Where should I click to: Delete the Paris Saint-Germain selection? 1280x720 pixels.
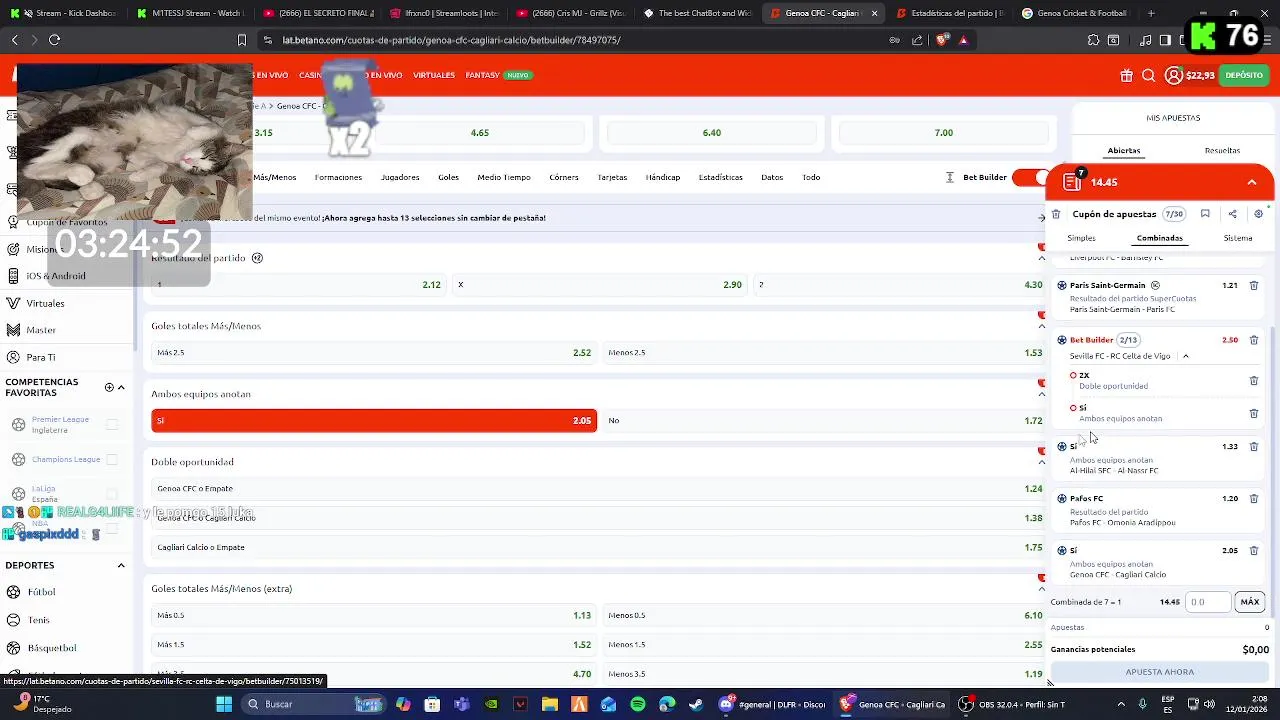click(1254, 285)
